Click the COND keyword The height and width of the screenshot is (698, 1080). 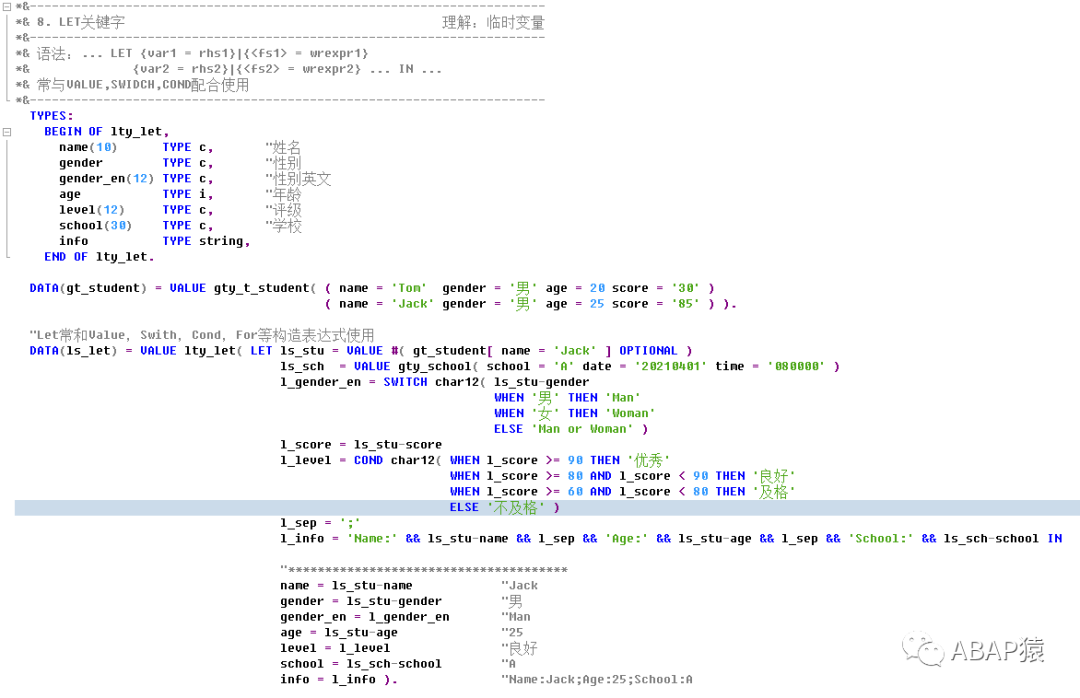tap(368, 460)
